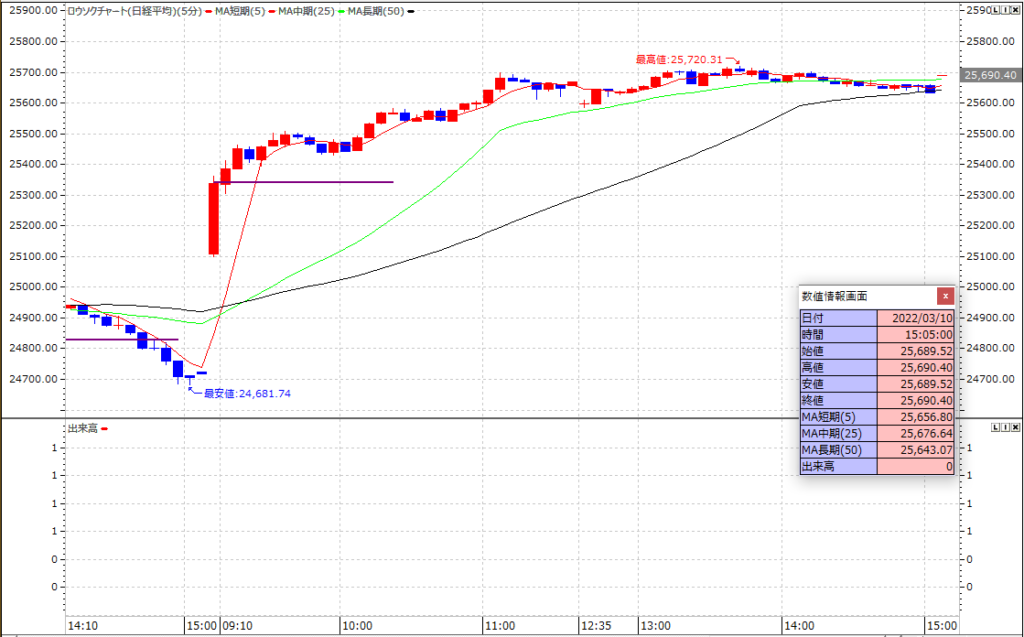The image size is (1024, 637).
Task: Click the 10:00 label on the time axis
Action: coord(357,626)
